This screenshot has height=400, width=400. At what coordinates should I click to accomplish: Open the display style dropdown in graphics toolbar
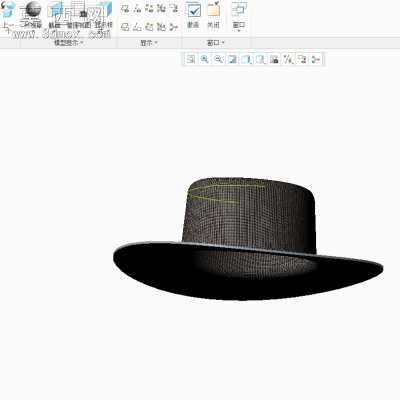coord(246,60)
